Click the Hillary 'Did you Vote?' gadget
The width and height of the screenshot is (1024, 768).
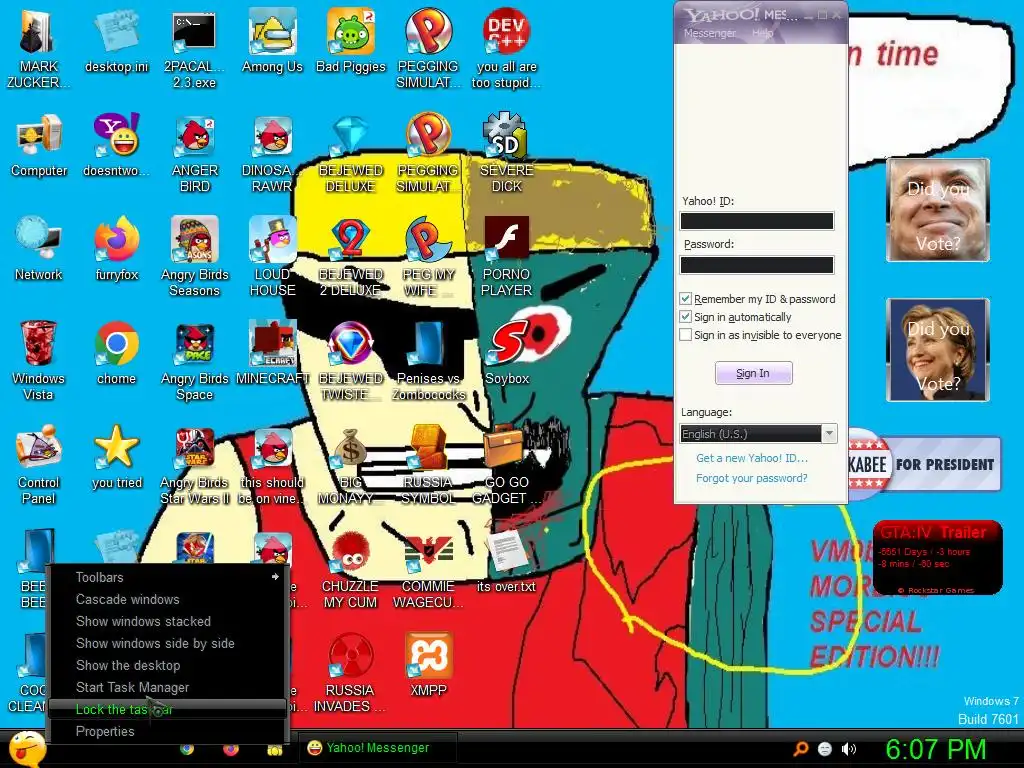(x=938, y=349)
